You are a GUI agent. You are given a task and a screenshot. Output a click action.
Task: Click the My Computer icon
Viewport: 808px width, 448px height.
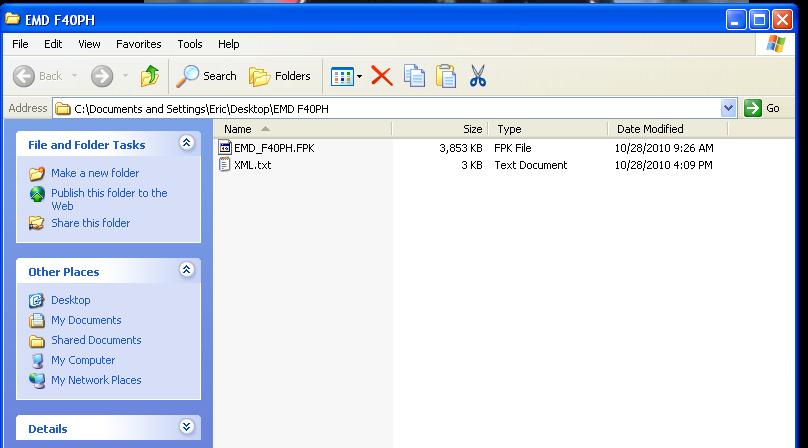[37, 360]
